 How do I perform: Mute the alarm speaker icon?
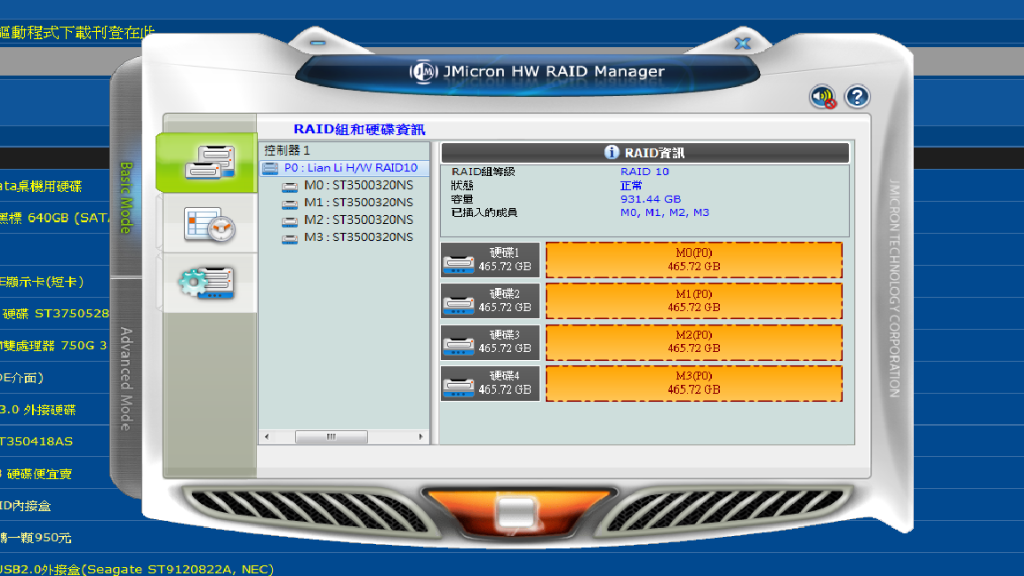pyautogui.click(x=823, y=97)
